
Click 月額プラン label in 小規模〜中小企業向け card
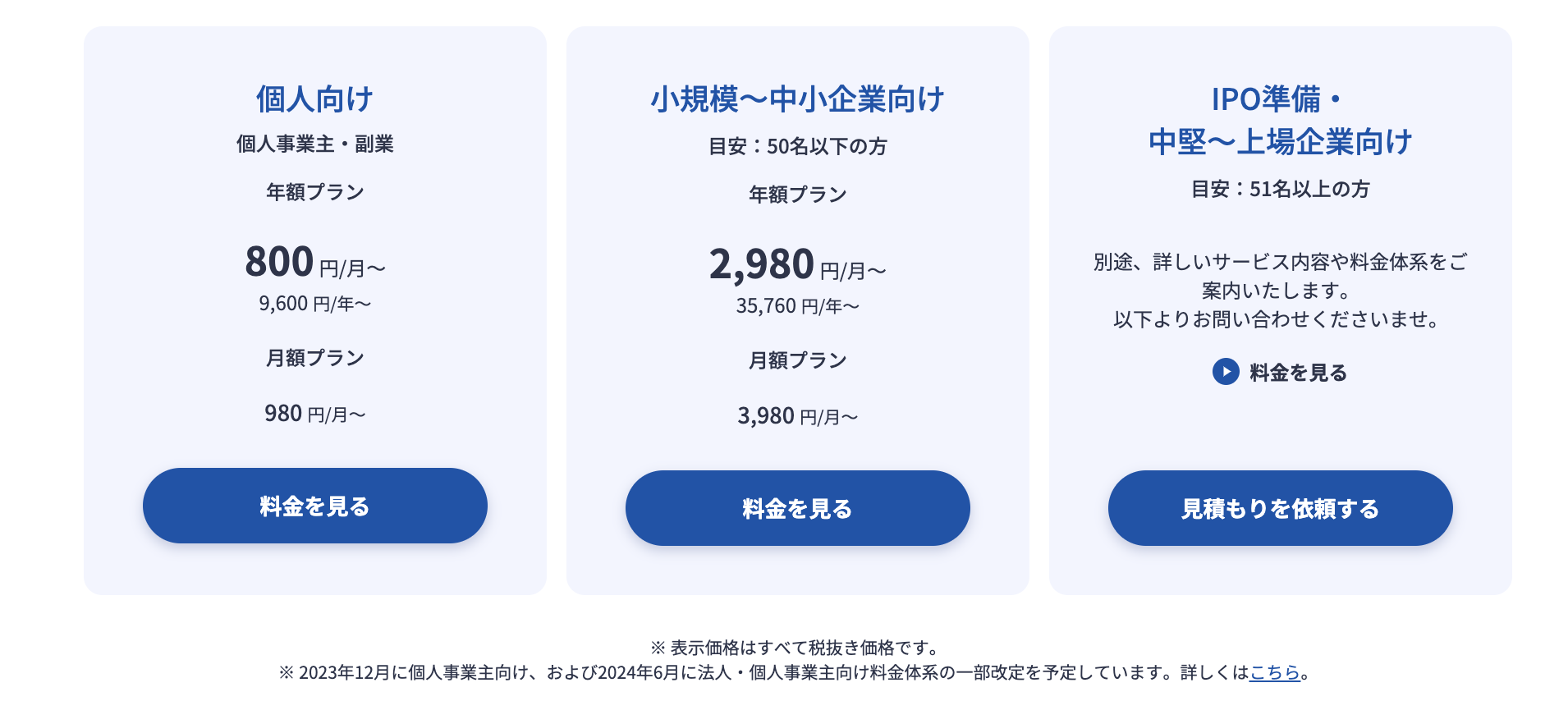798,360
